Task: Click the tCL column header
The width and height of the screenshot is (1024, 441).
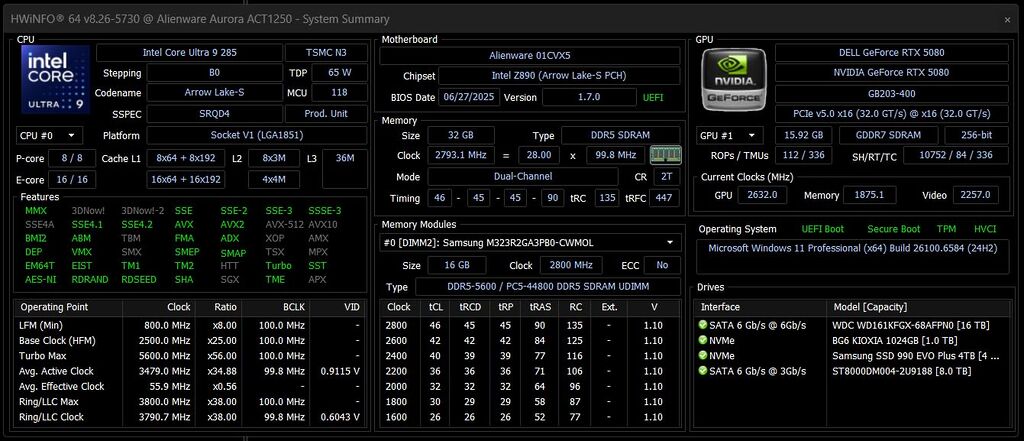Action: pyautogui.click(x=435, y=307)
